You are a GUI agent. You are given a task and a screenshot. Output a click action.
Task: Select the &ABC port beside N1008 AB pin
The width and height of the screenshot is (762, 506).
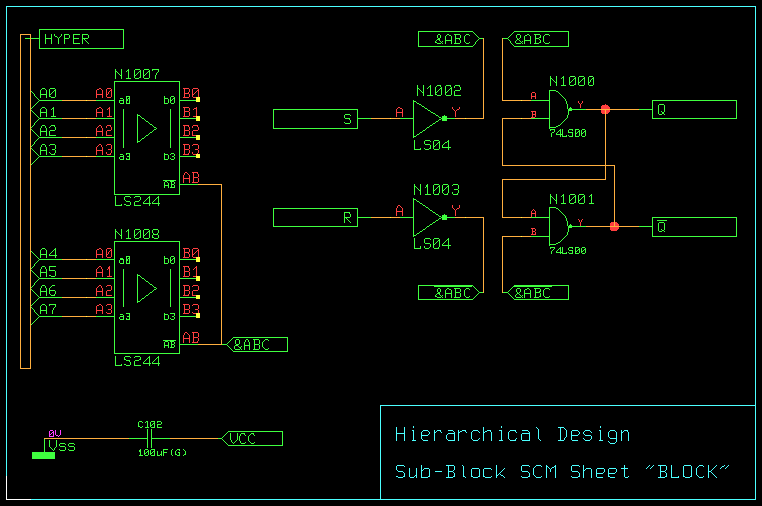pyautogui.click(x=258, y=345)
